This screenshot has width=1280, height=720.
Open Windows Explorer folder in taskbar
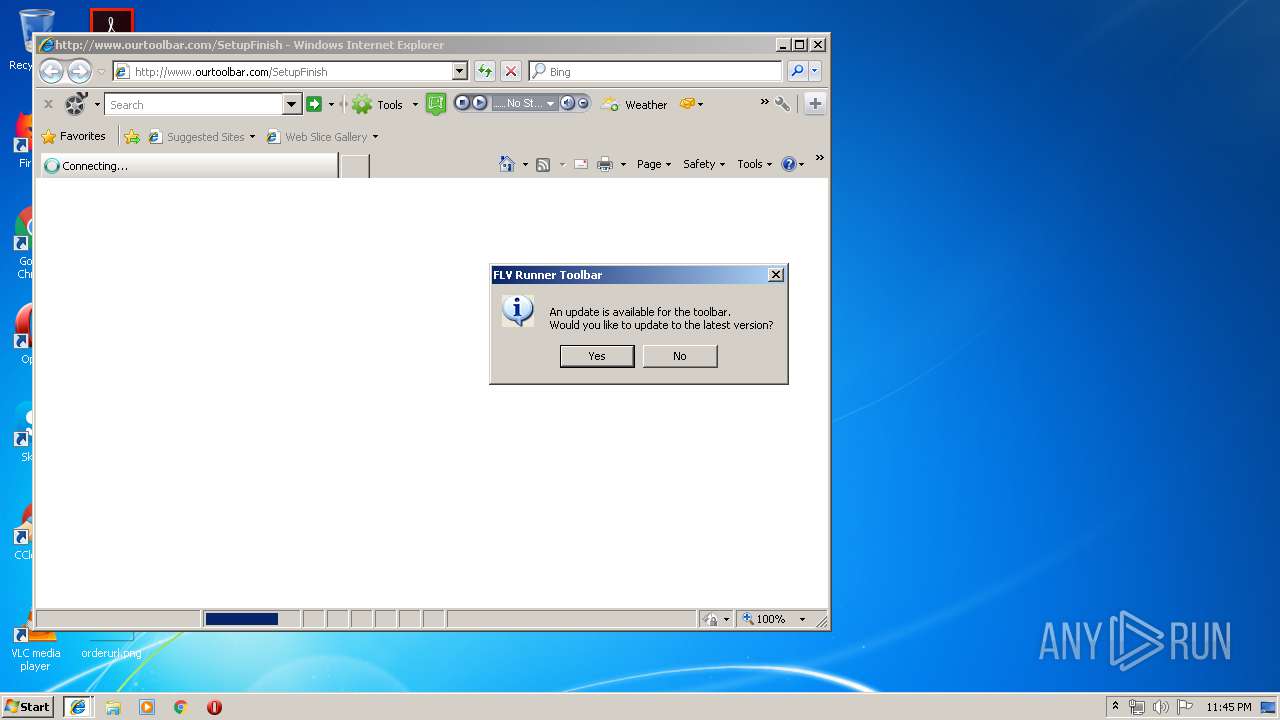(113, 707)
